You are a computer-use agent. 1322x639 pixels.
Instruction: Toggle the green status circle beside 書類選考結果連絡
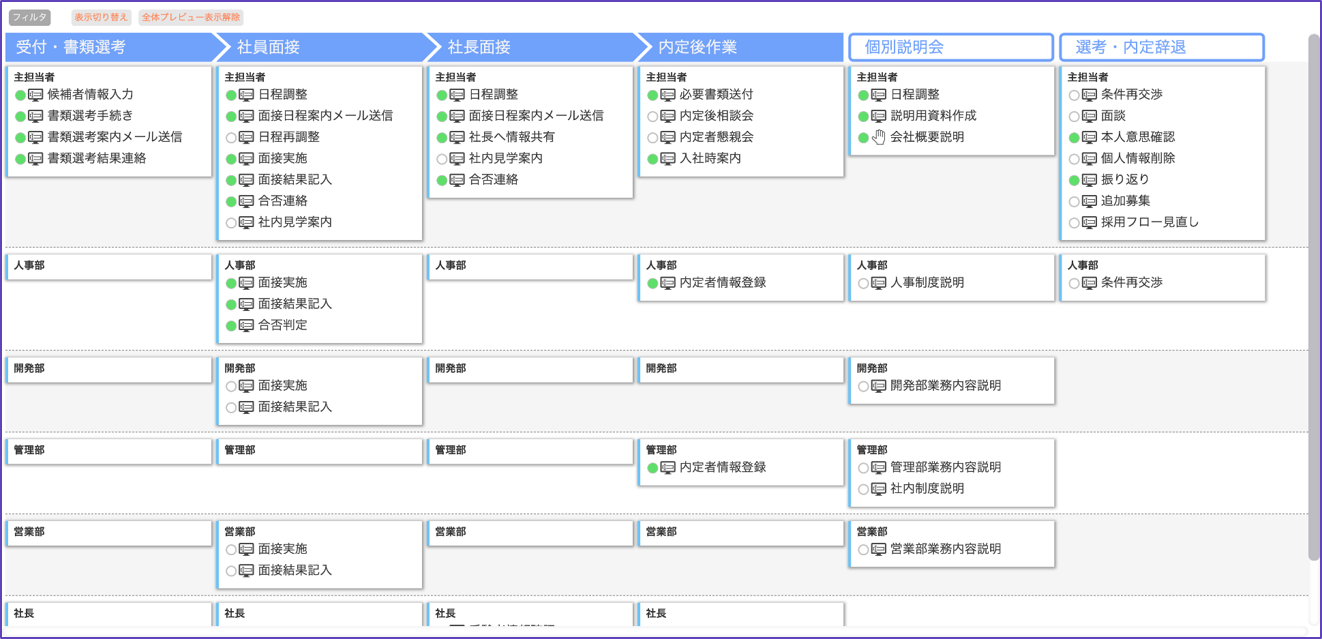(x=20, y=159)
